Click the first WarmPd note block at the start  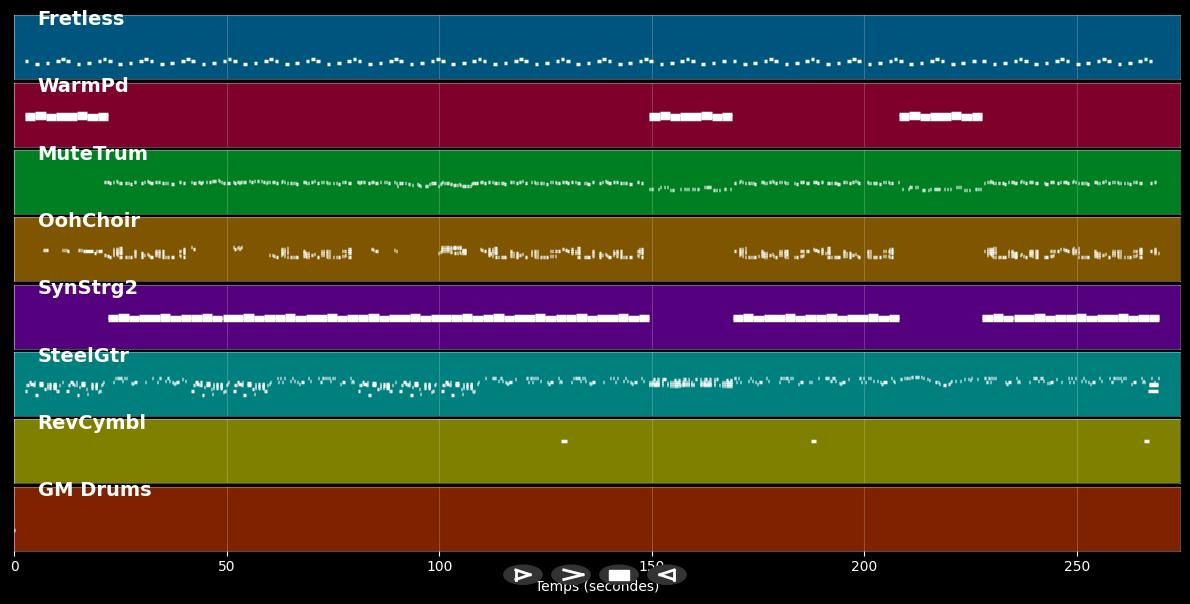[30, 117]
